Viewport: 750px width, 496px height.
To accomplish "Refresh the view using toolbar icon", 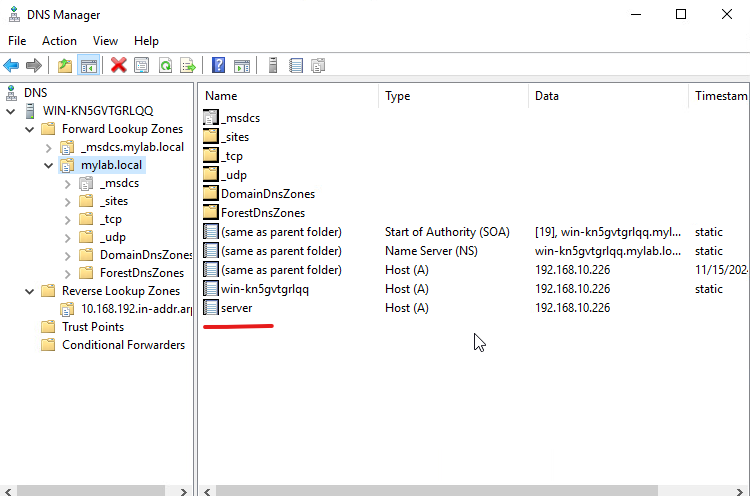I will coord(165,66).
